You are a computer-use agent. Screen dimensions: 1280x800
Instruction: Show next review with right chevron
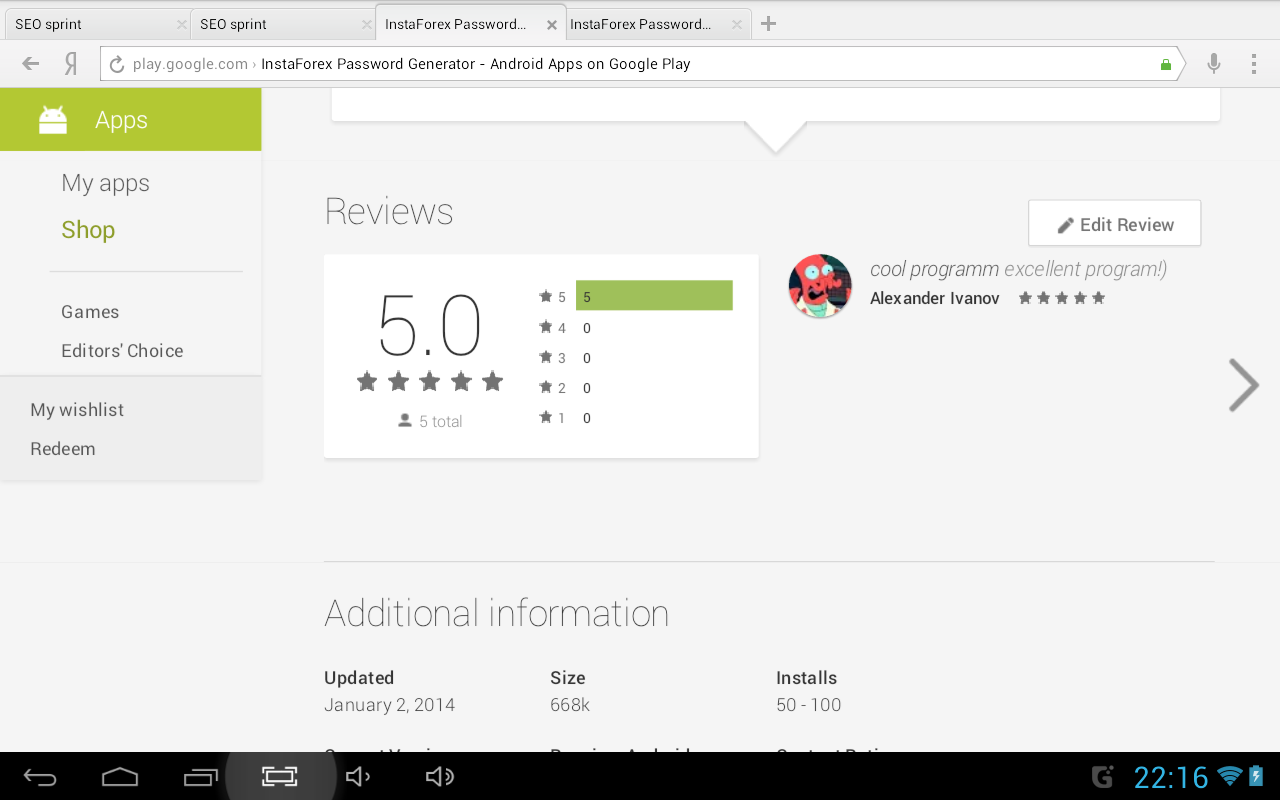pyautogui.click(x=1243, y=385)
